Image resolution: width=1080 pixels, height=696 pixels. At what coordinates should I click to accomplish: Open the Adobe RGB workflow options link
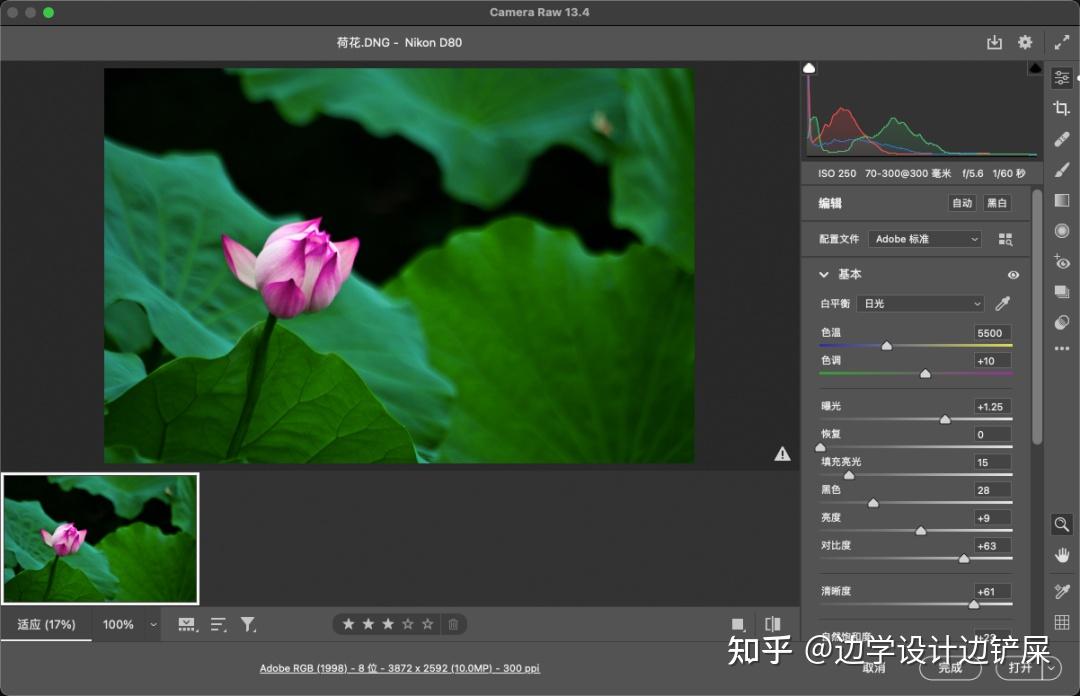(x=399, y=668)
